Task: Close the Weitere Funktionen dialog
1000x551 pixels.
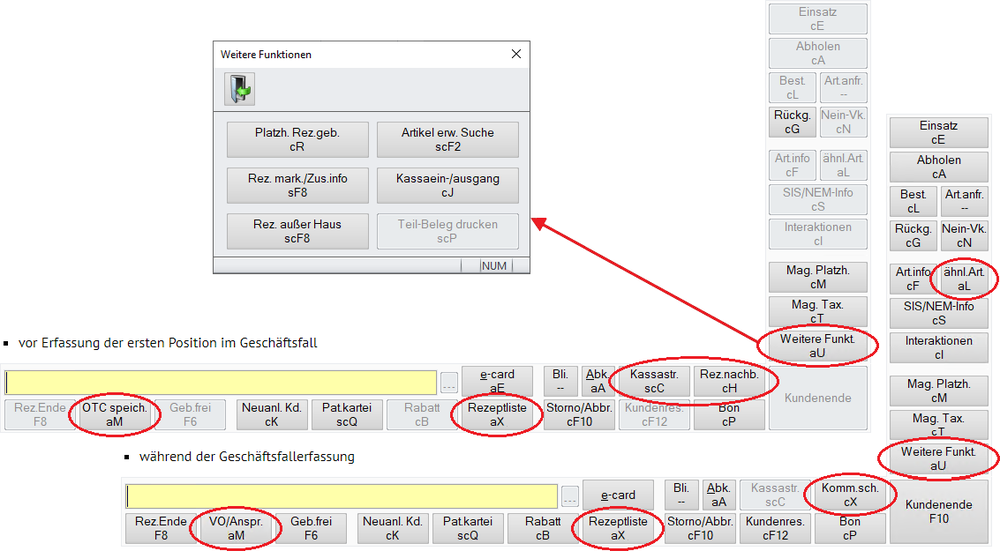Action: [516, 55]
